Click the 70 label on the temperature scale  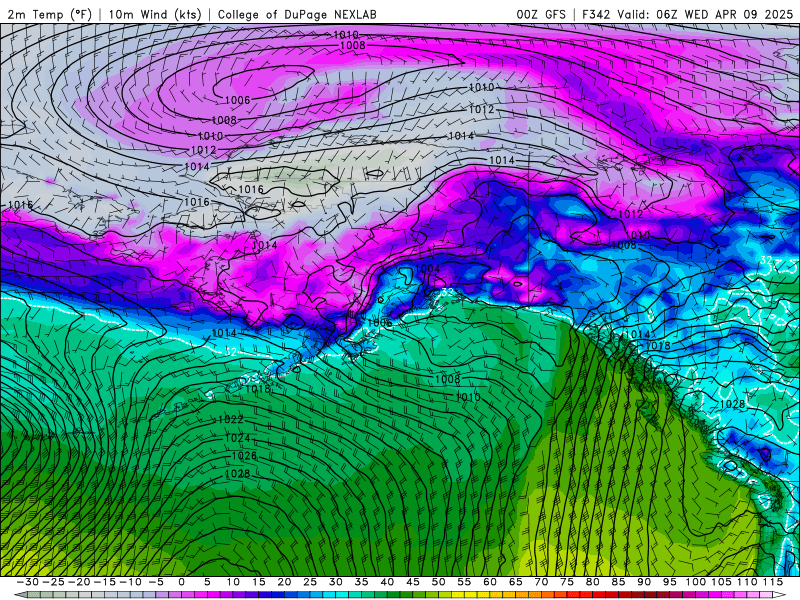point(541,582)
